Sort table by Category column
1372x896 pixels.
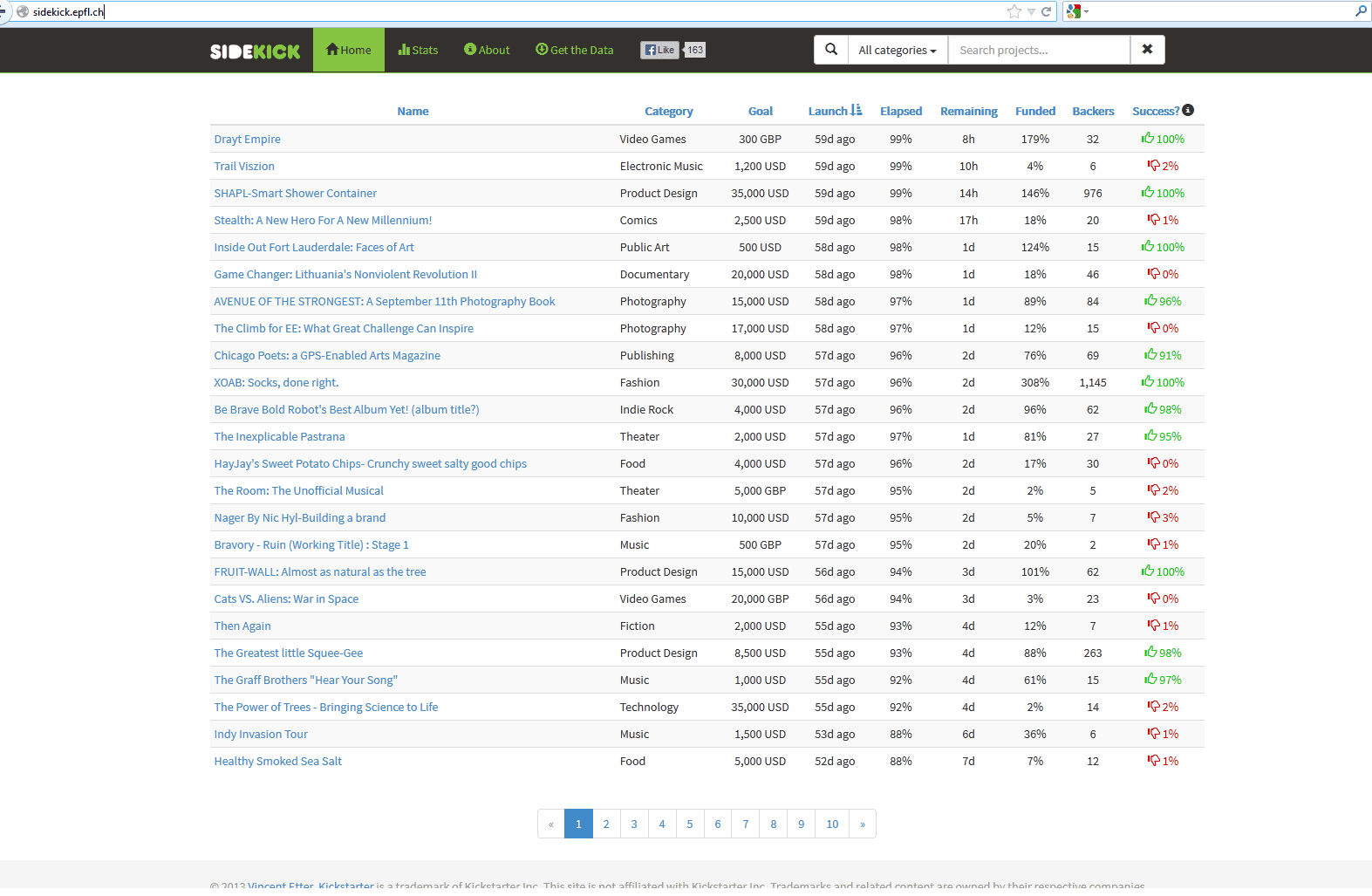[x=669, y=111]
